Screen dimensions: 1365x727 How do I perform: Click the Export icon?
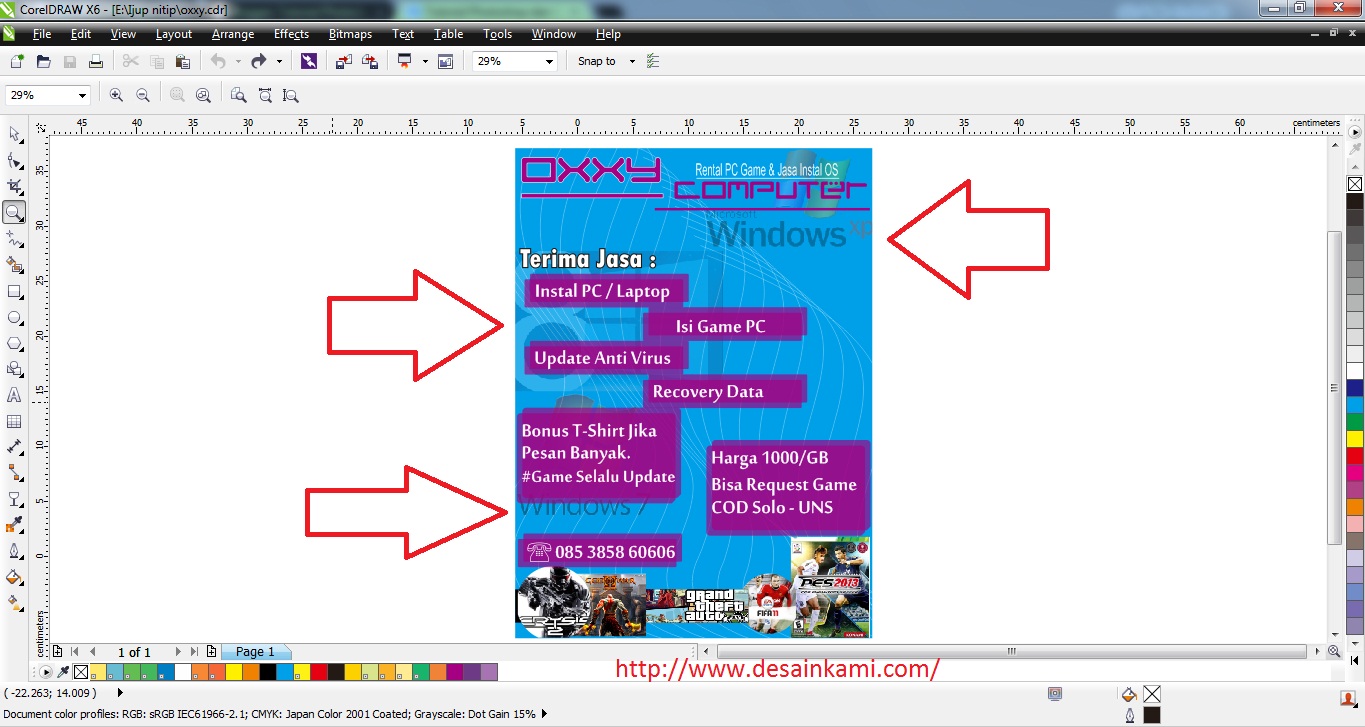pyautogui.click(x=370, y=61)
